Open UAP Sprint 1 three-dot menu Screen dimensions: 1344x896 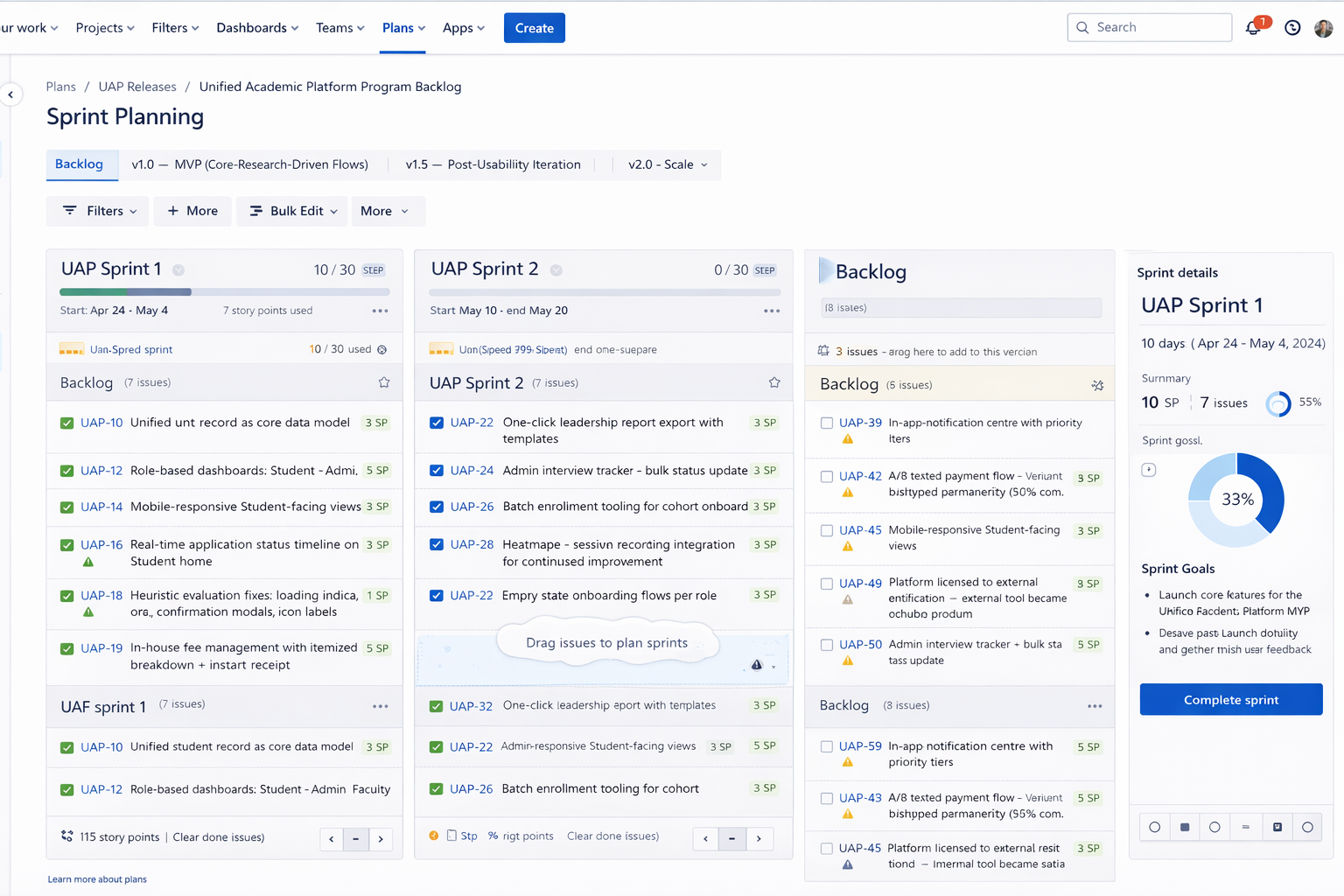click(x=380, y=311)
